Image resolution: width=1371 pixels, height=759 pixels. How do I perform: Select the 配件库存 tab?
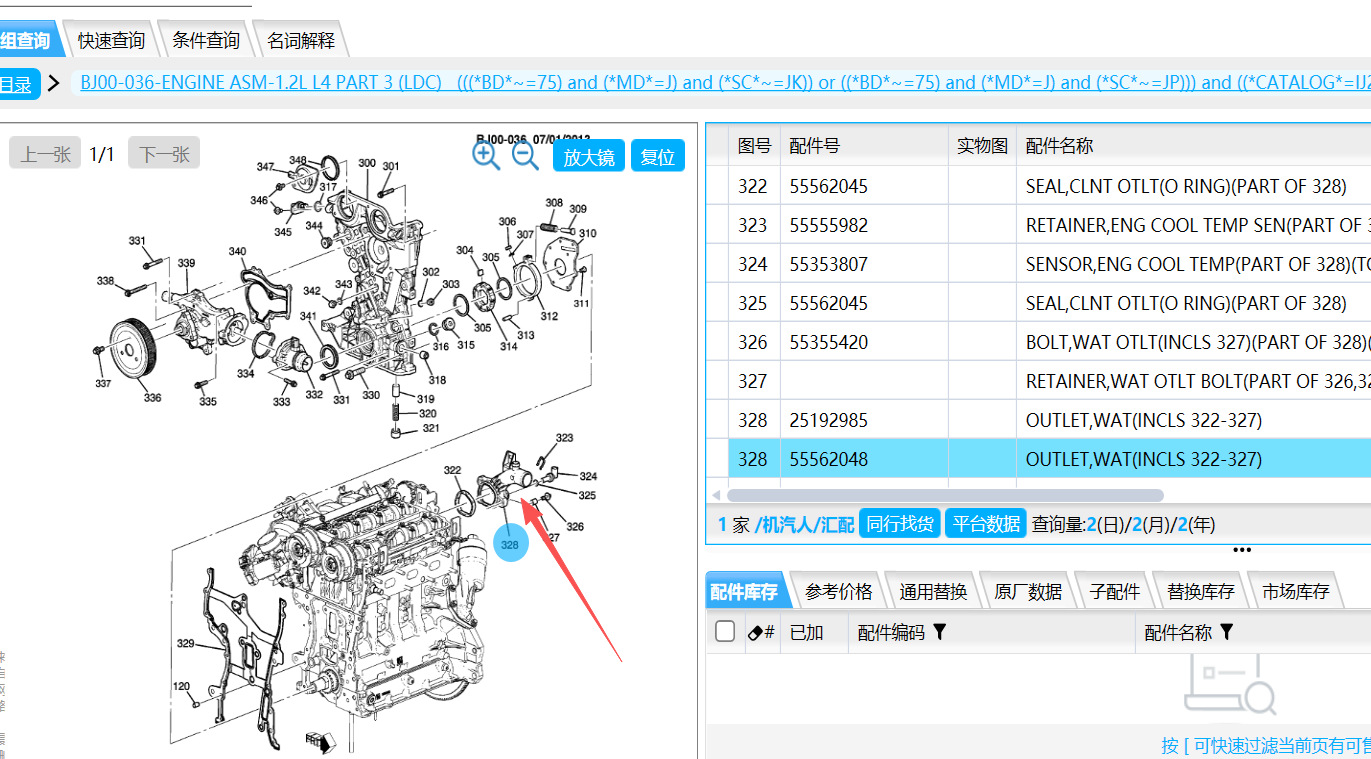click(x=744, y=591)
